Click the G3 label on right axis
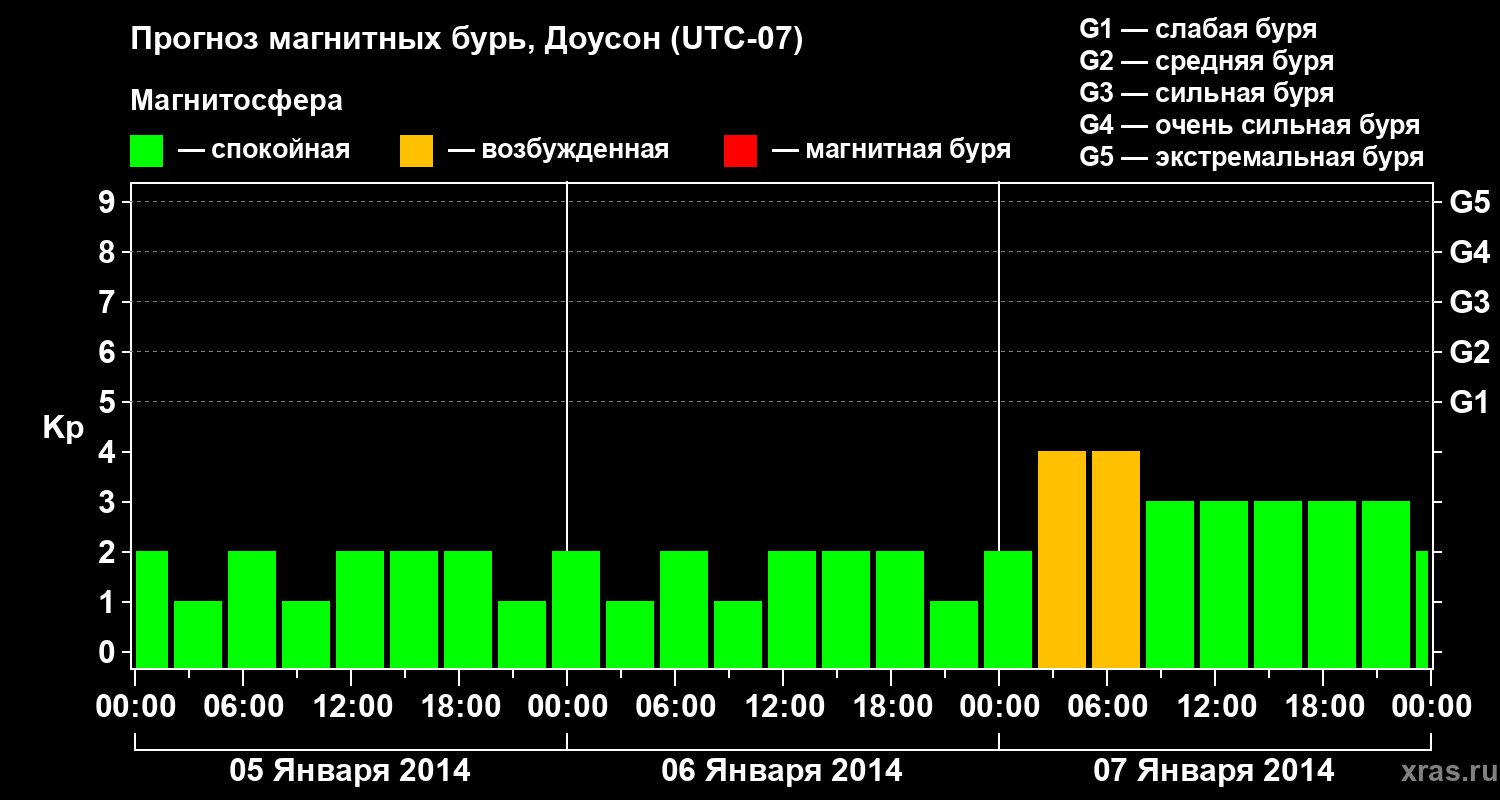Image resolution: width=1500 pixels, height=800 pixels. [1469, 303]
